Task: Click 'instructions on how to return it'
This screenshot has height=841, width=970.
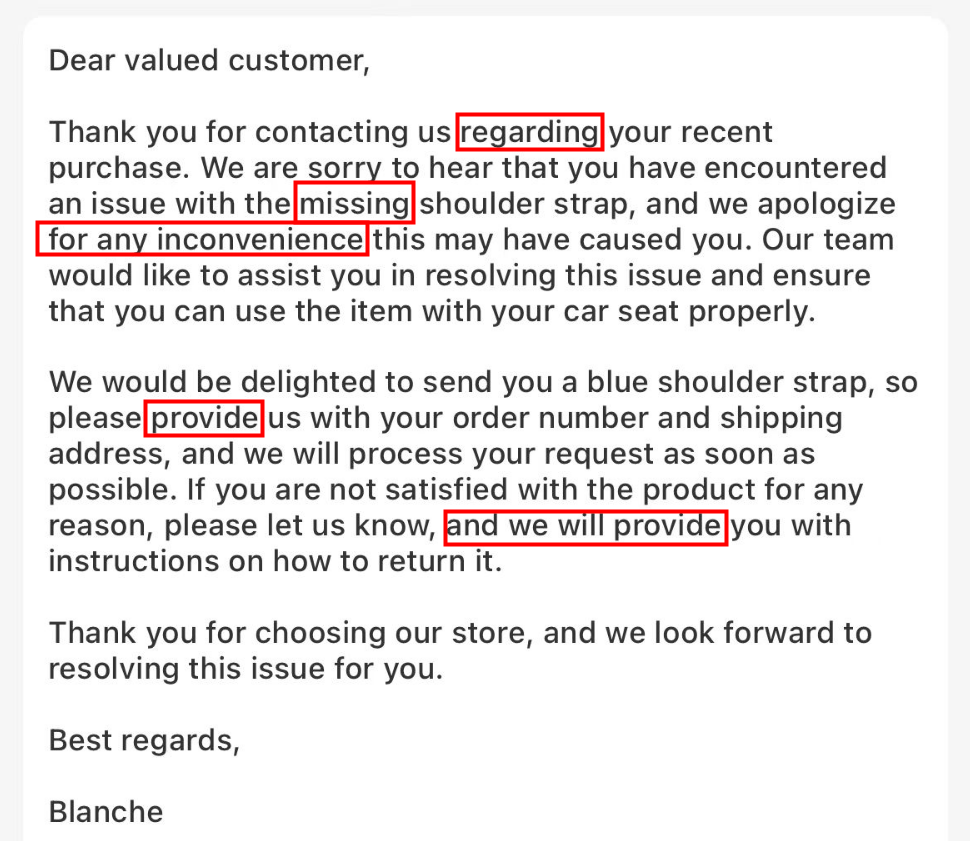Action: pos(275,561)
